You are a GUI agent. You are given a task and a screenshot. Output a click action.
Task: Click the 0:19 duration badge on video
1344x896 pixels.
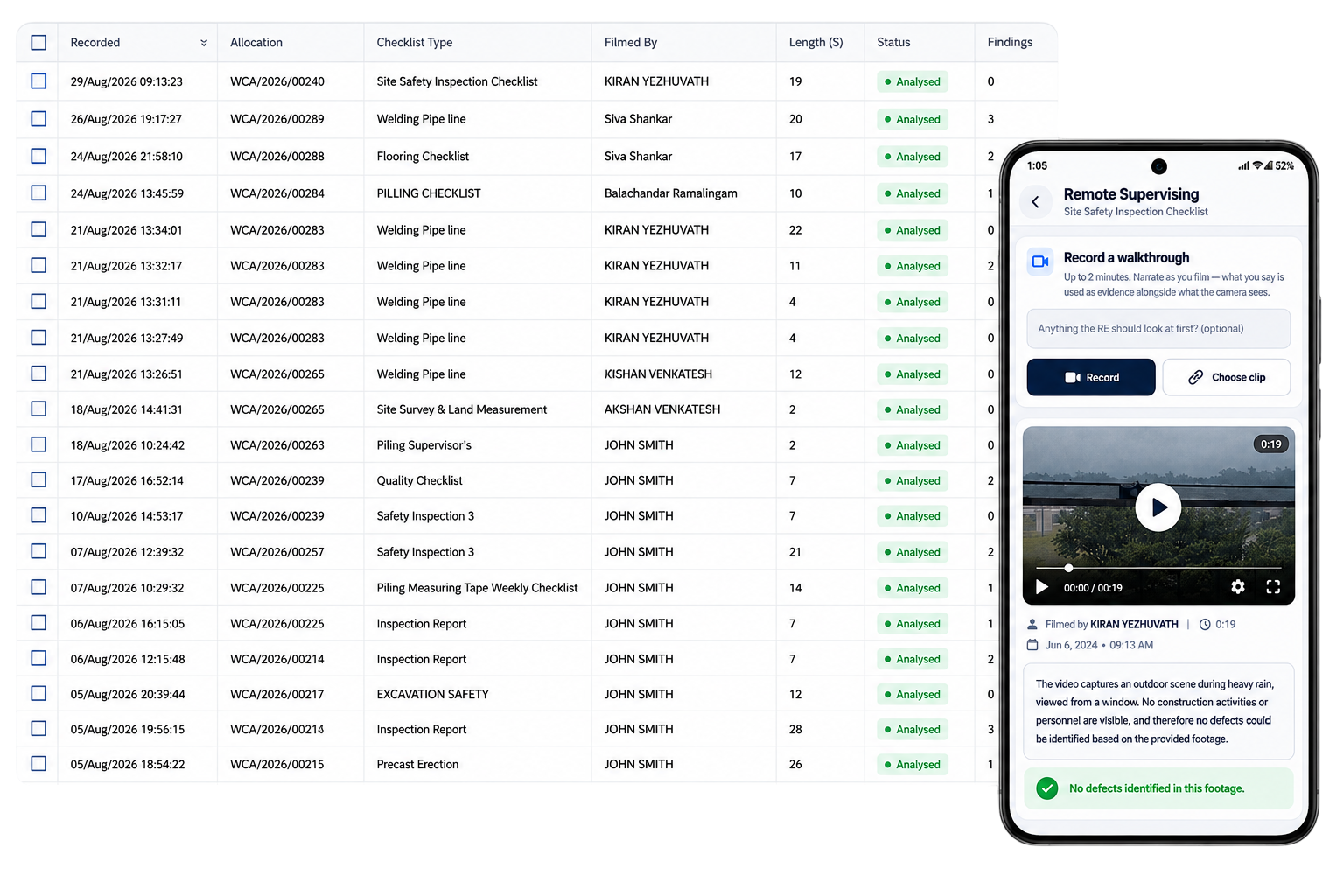coord(1271,444)
